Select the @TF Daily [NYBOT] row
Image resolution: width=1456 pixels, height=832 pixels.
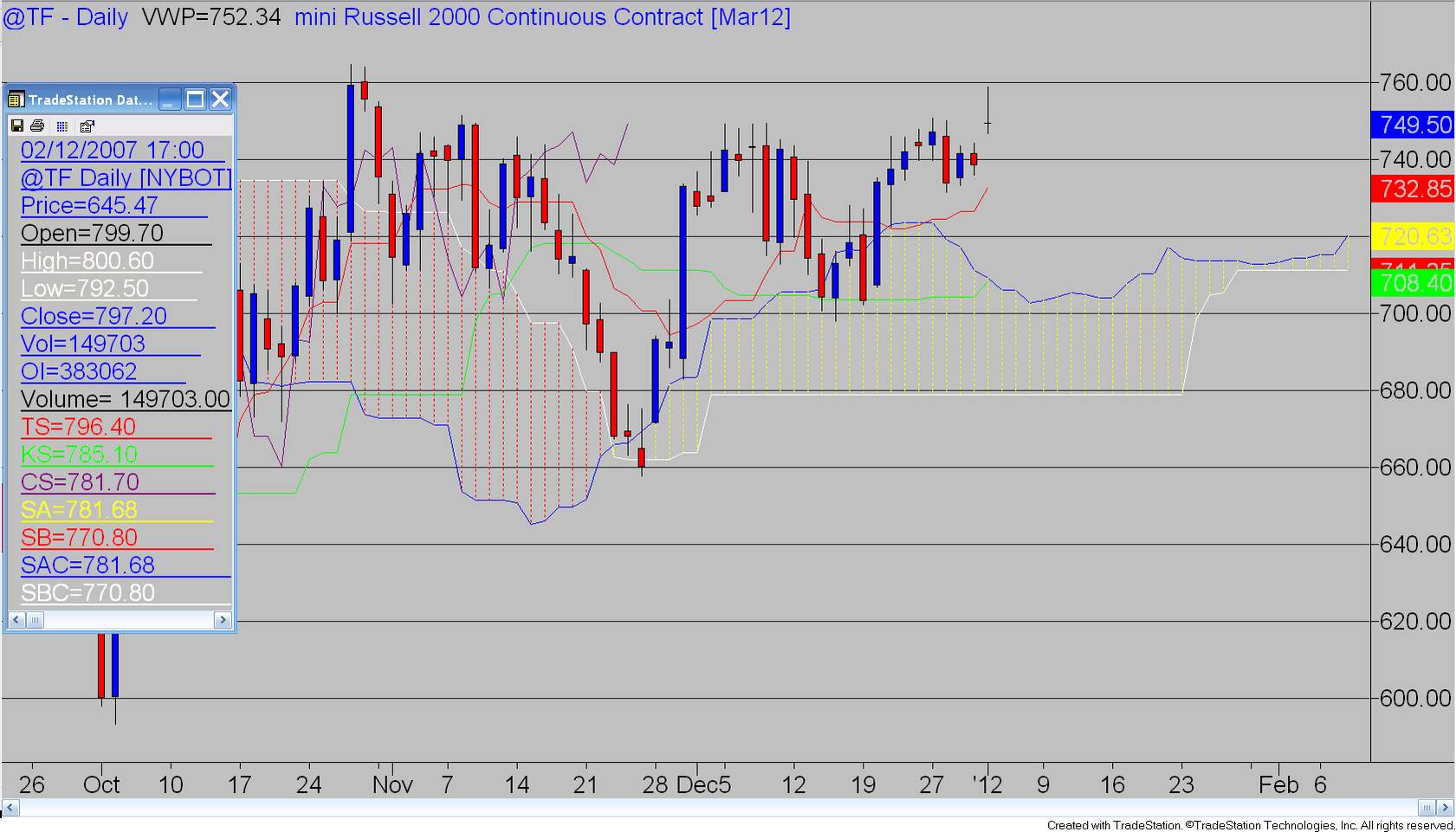click(x=126, y=177)
